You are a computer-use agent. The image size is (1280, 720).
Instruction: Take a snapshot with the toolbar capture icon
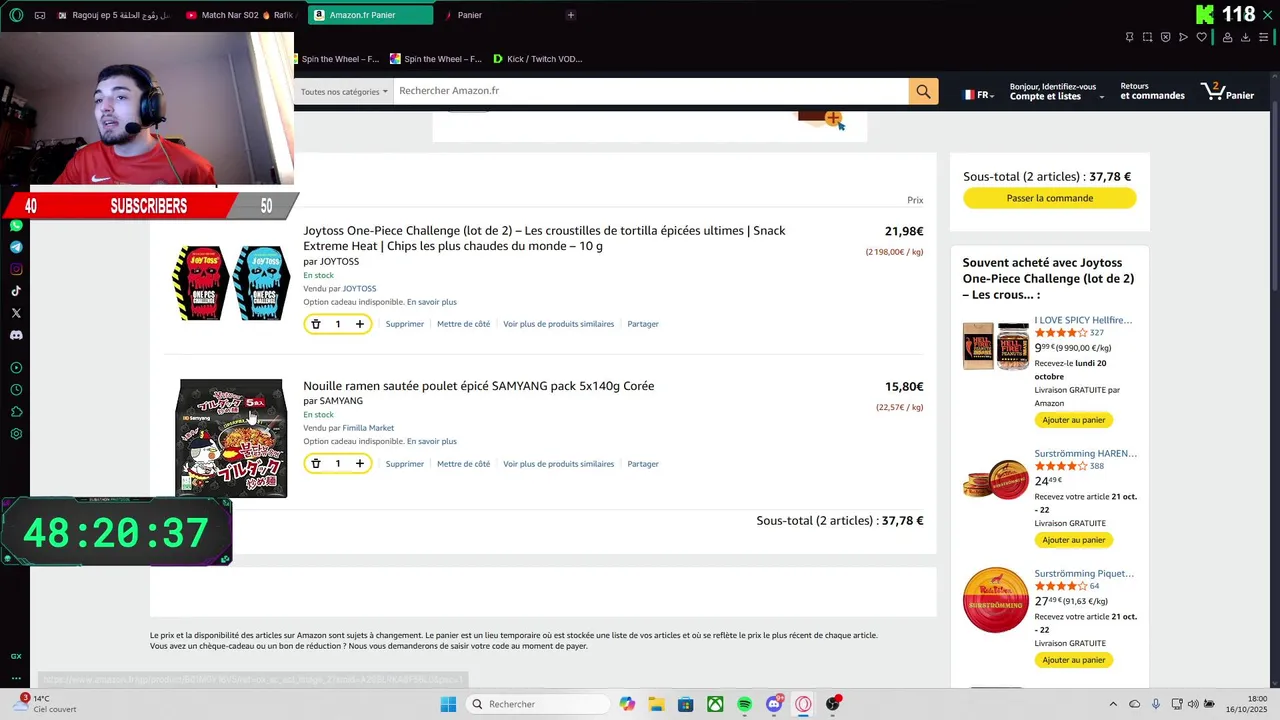[x=1147, y=37]
